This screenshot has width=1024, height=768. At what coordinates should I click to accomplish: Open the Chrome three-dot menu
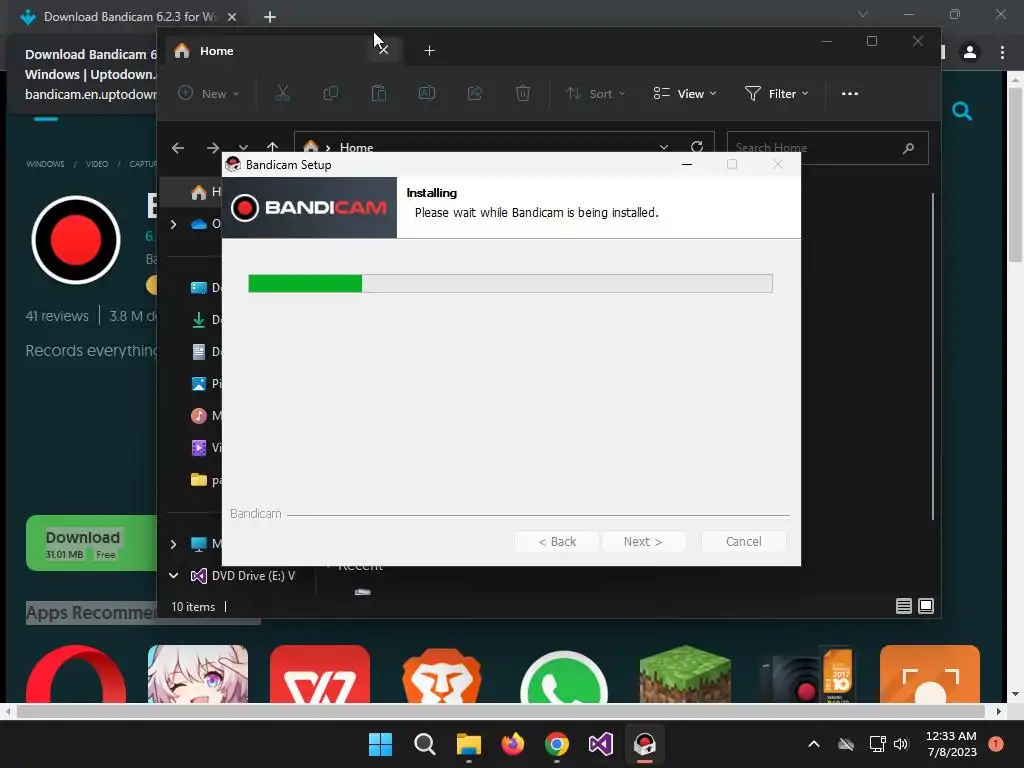pyautogui.click(x=1002, y=52)
